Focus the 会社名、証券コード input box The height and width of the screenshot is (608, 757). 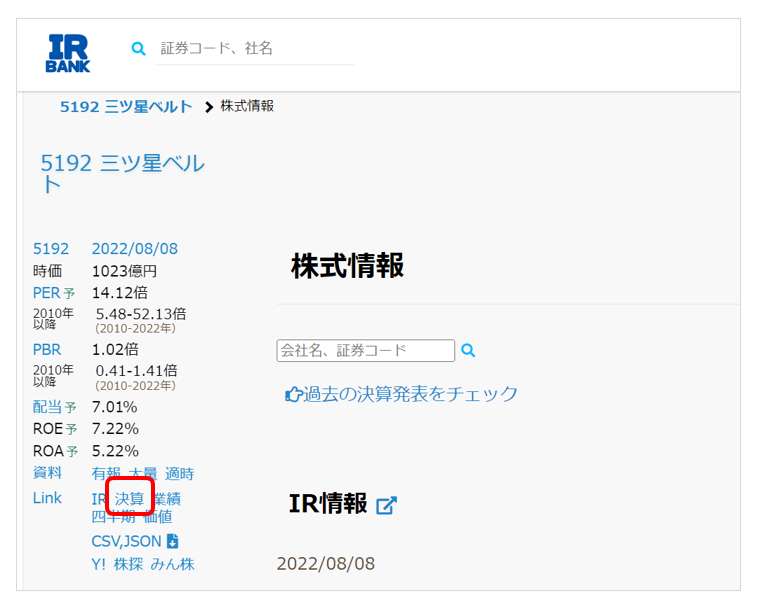[365, 350]
